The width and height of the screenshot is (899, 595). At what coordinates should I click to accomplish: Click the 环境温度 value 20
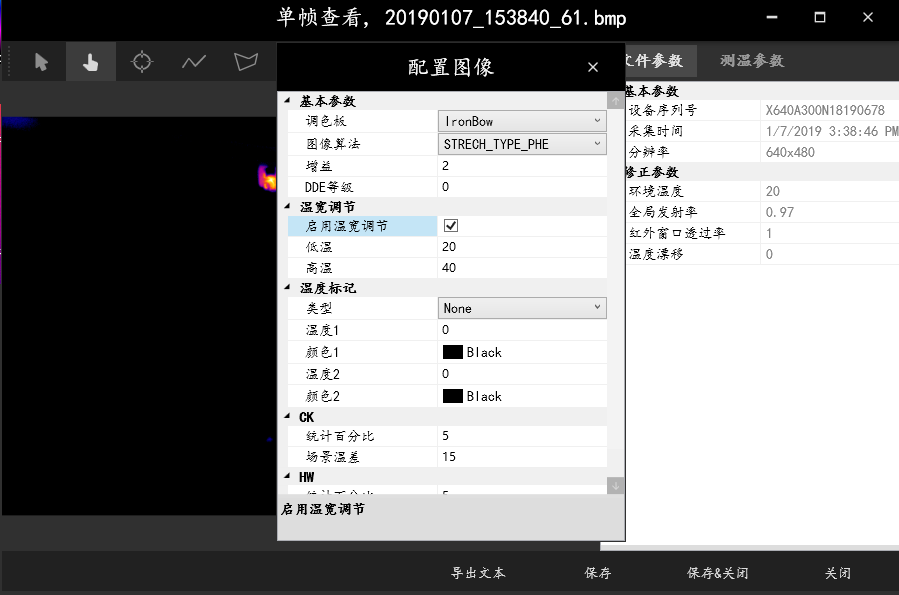click(773, 191)
